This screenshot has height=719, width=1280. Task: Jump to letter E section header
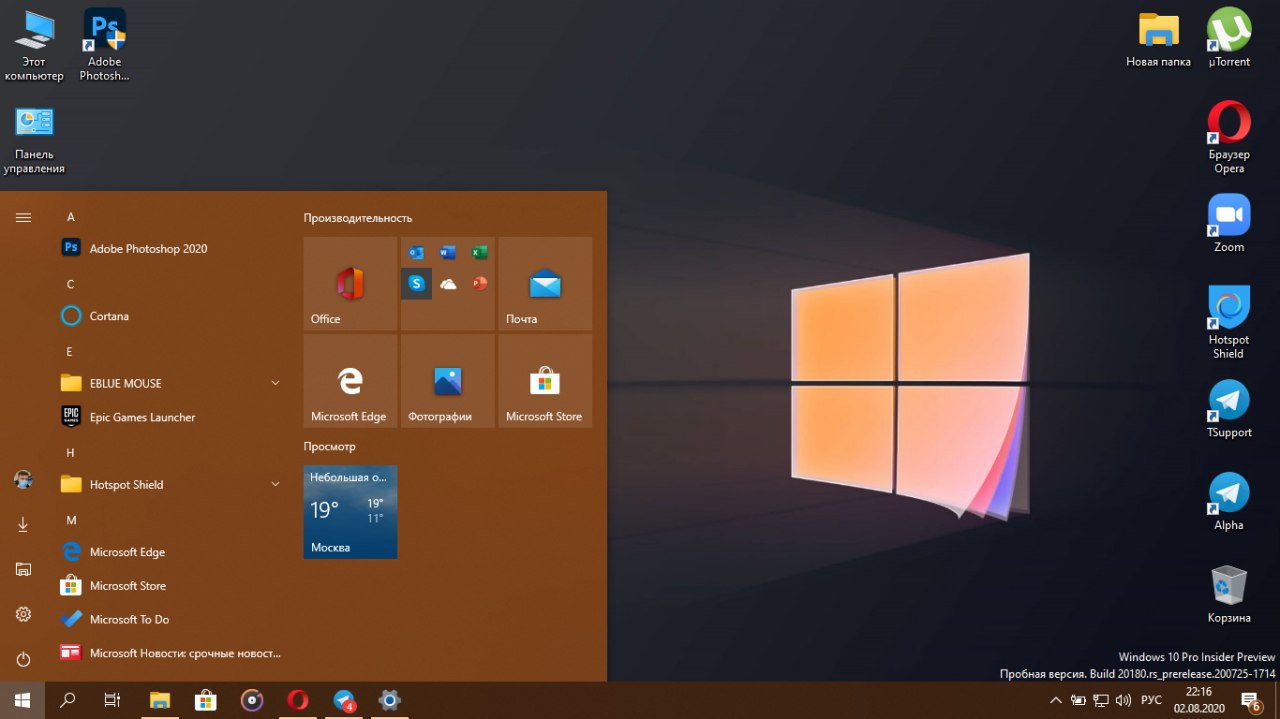pos(70,351)
